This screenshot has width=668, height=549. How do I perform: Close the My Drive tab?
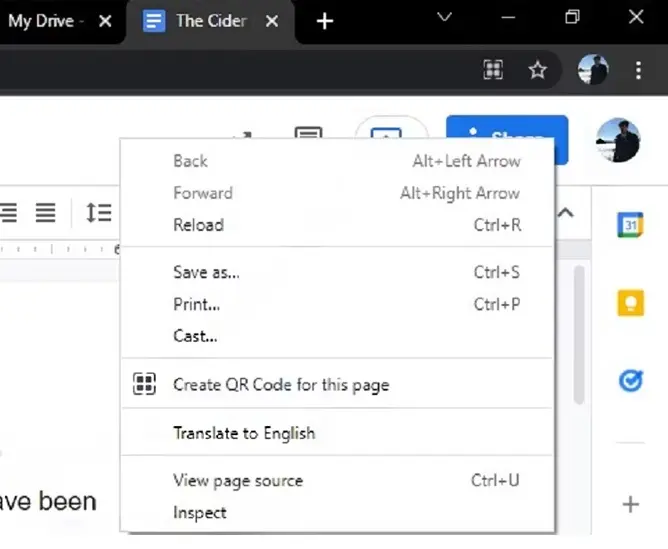(105, 21)
